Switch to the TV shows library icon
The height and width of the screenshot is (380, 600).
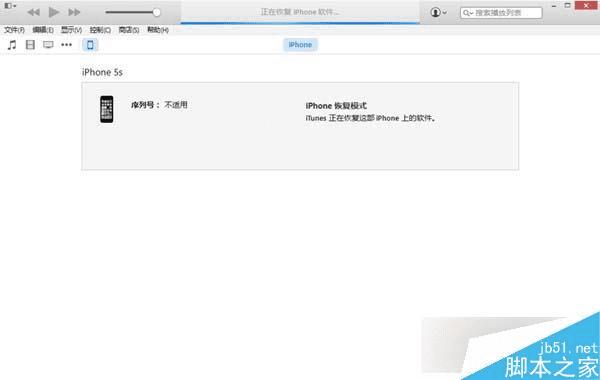pos(48,45)
